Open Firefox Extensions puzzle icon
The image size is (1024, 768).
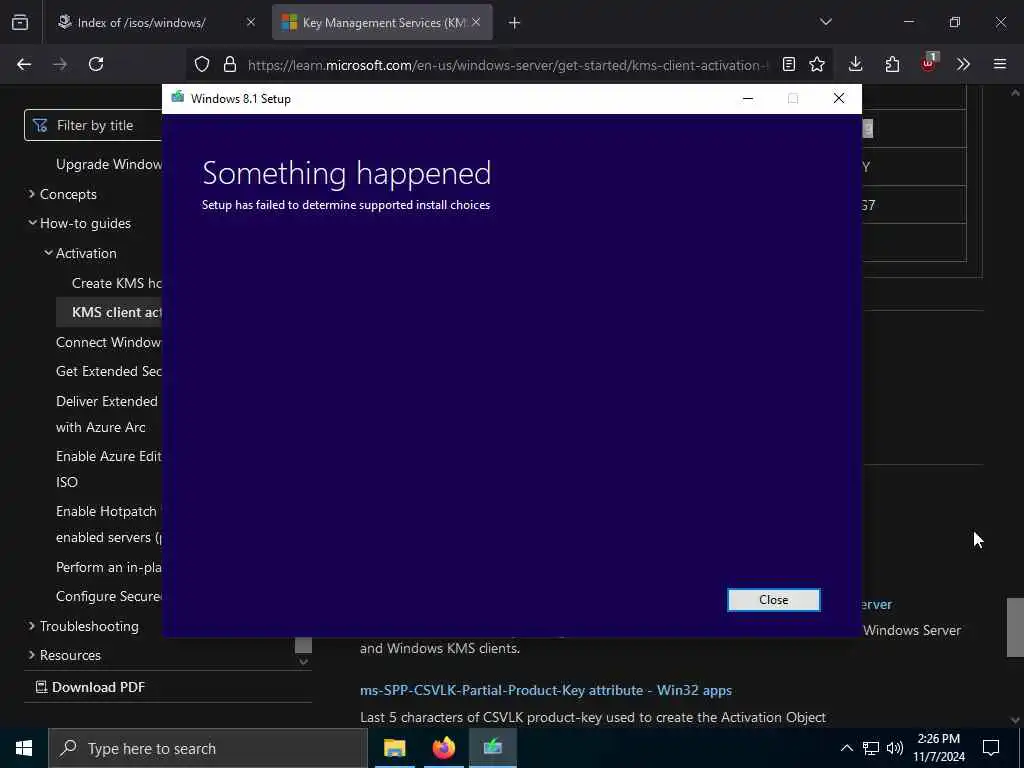click(x=892, y=64)
